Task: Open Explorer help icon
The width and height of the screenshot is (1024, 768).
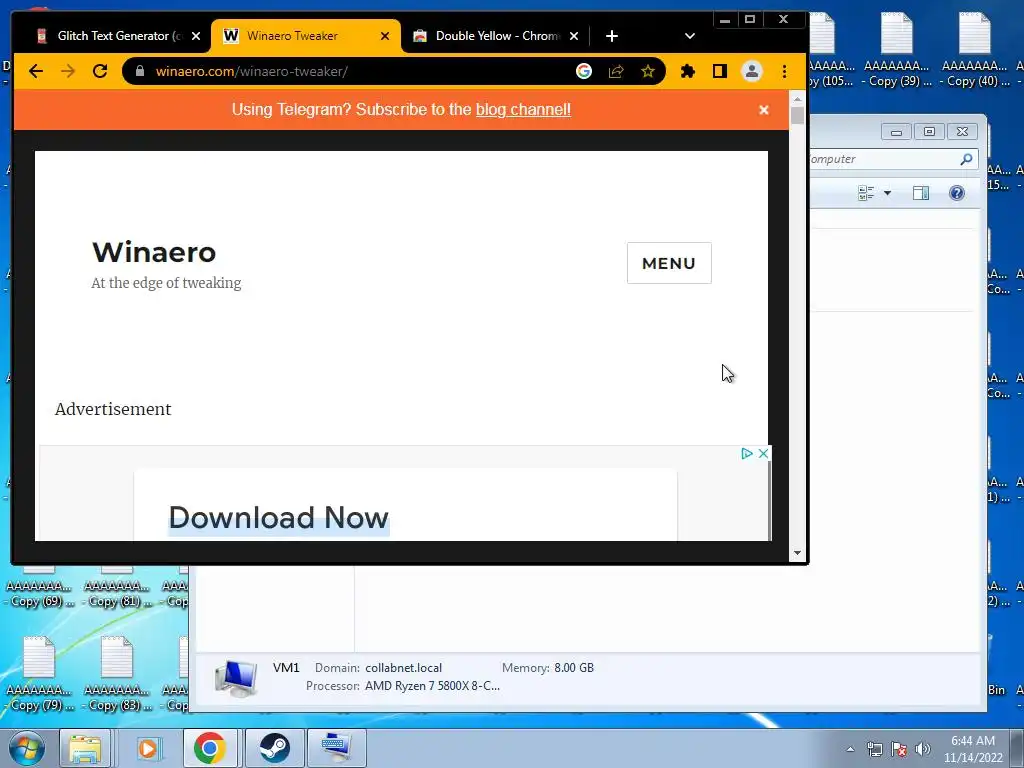Action: [957, 193]
